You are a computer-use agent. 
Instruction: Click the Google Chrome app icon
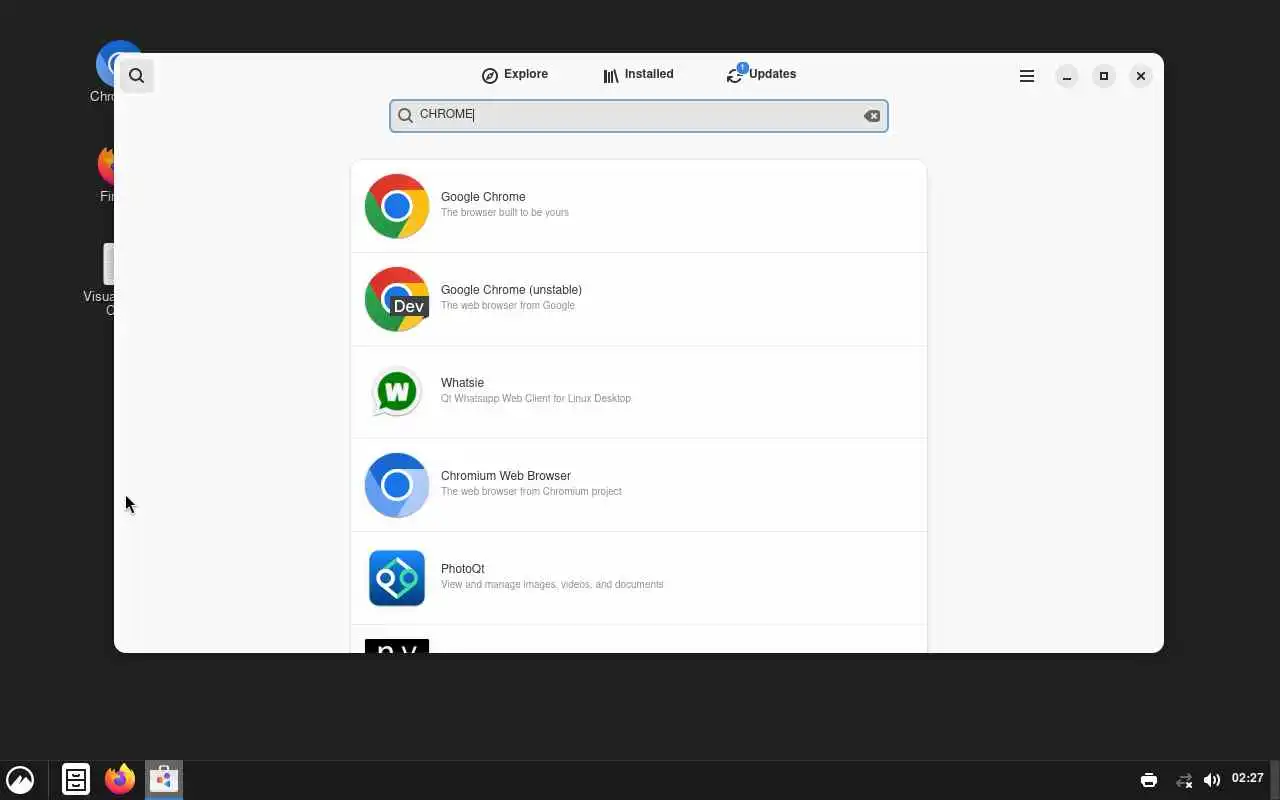coord(397,206)
